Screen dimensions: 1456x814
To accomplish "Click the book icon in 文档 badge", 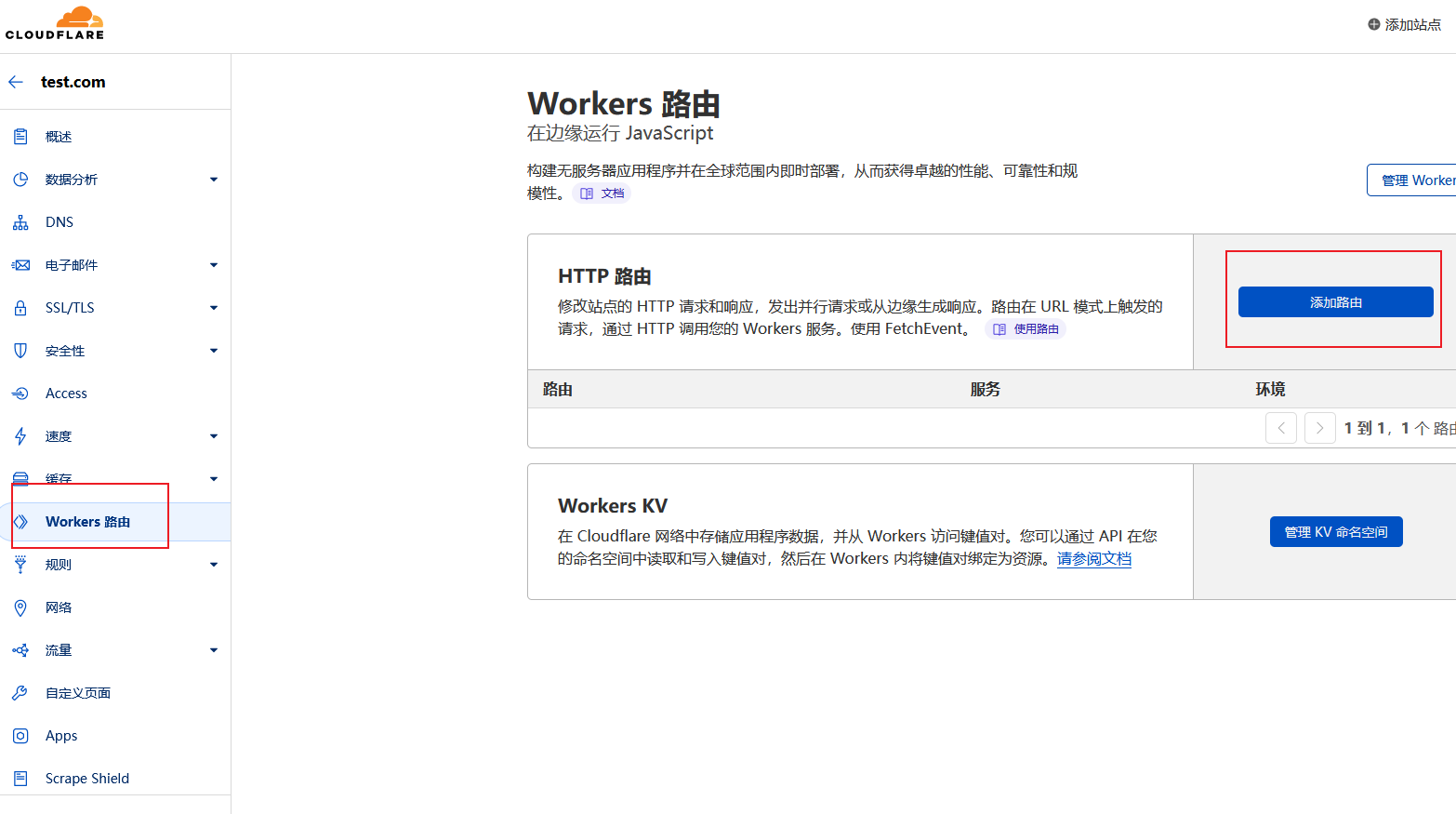I will pyautogui.click(x=587, y=193).
